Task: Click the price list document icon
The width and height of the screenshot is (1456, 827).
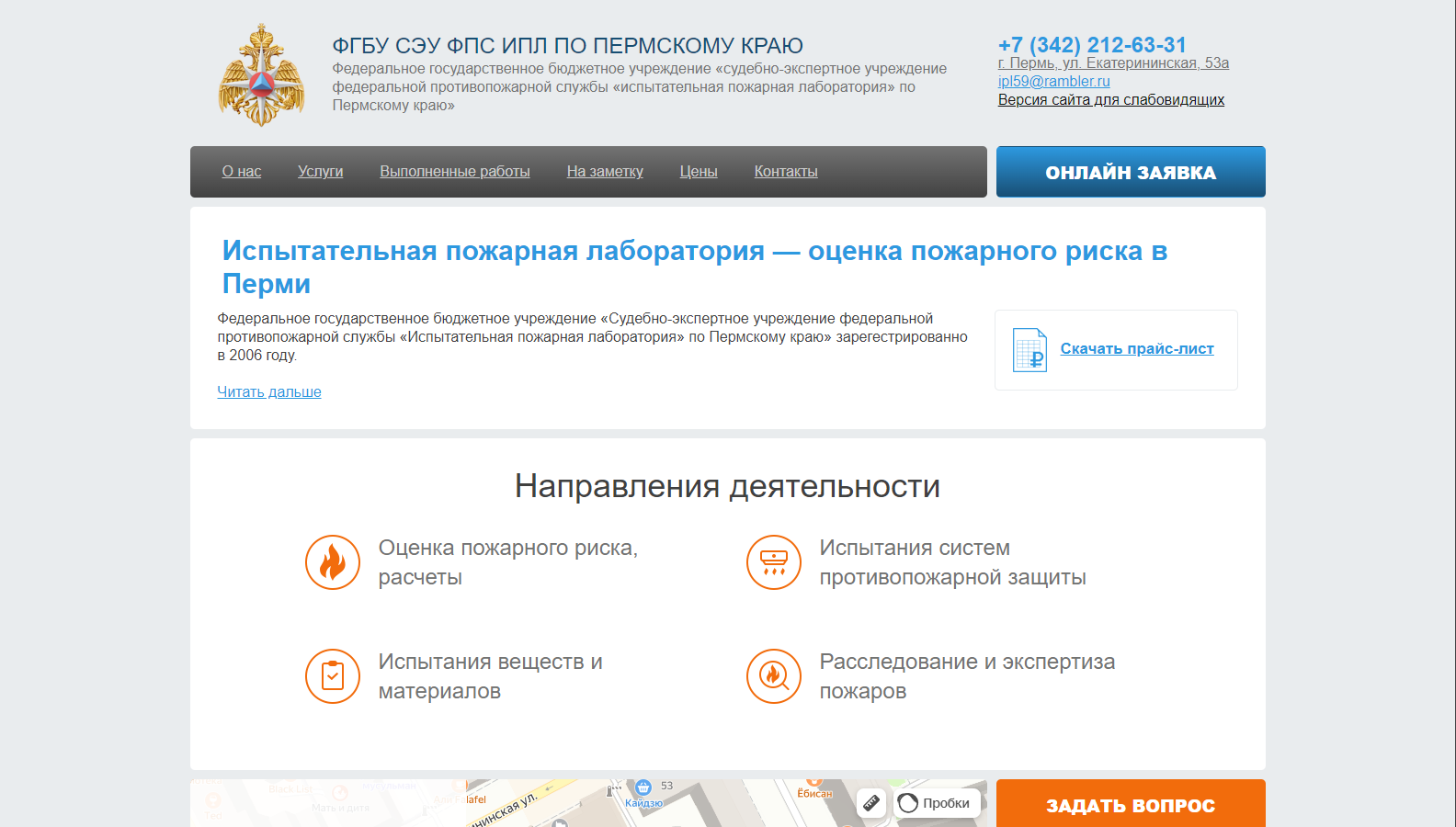Action: pyautogui.click(x=1029, y=350)
